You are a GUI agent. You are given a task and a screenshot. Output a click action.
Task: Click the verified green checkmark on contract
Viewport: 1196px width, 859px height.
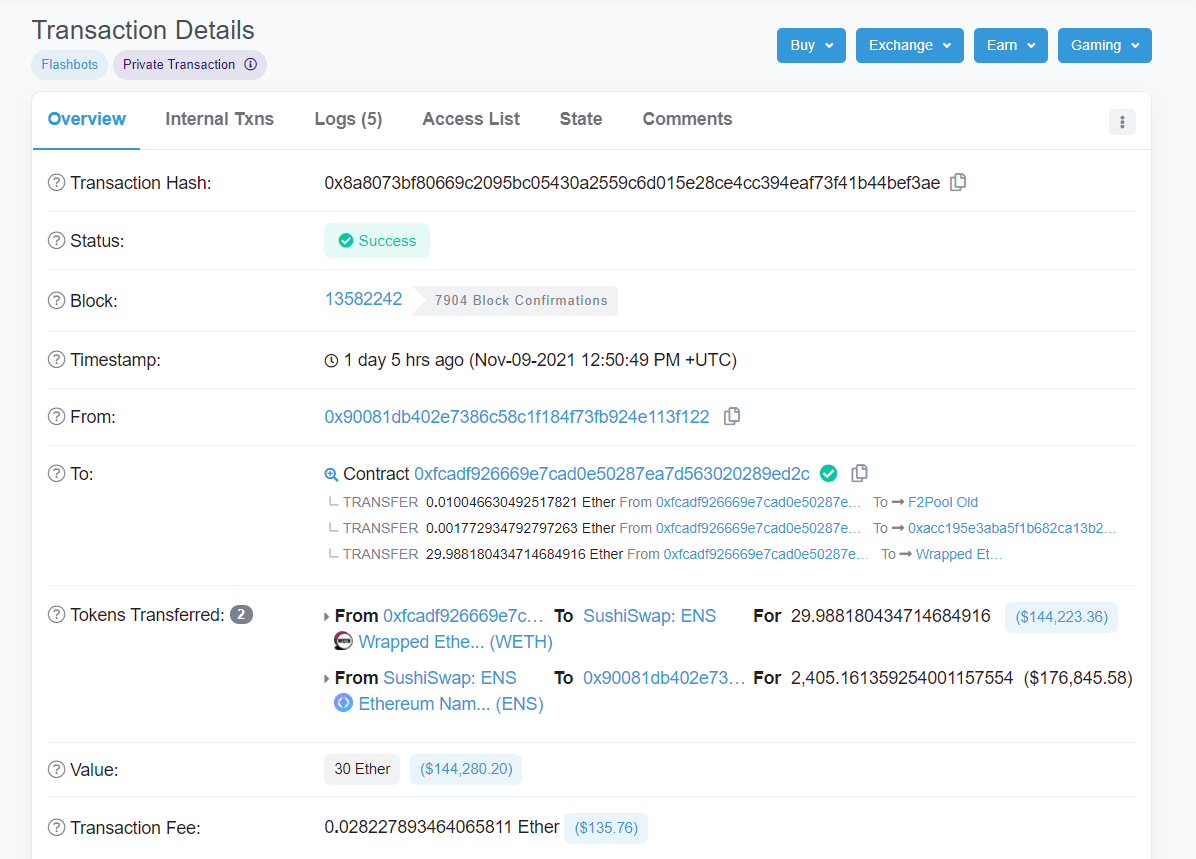coord(828,474)
